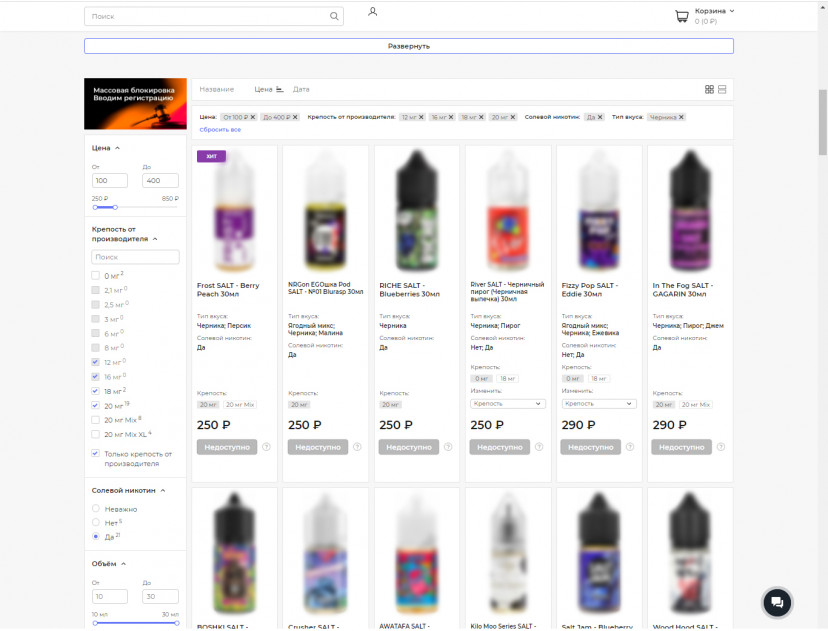Screen dimensions: 828x631
Task: Click 'Недоступно' button under NRGon EGOшка Pod SALT
Action: point(318,447)
